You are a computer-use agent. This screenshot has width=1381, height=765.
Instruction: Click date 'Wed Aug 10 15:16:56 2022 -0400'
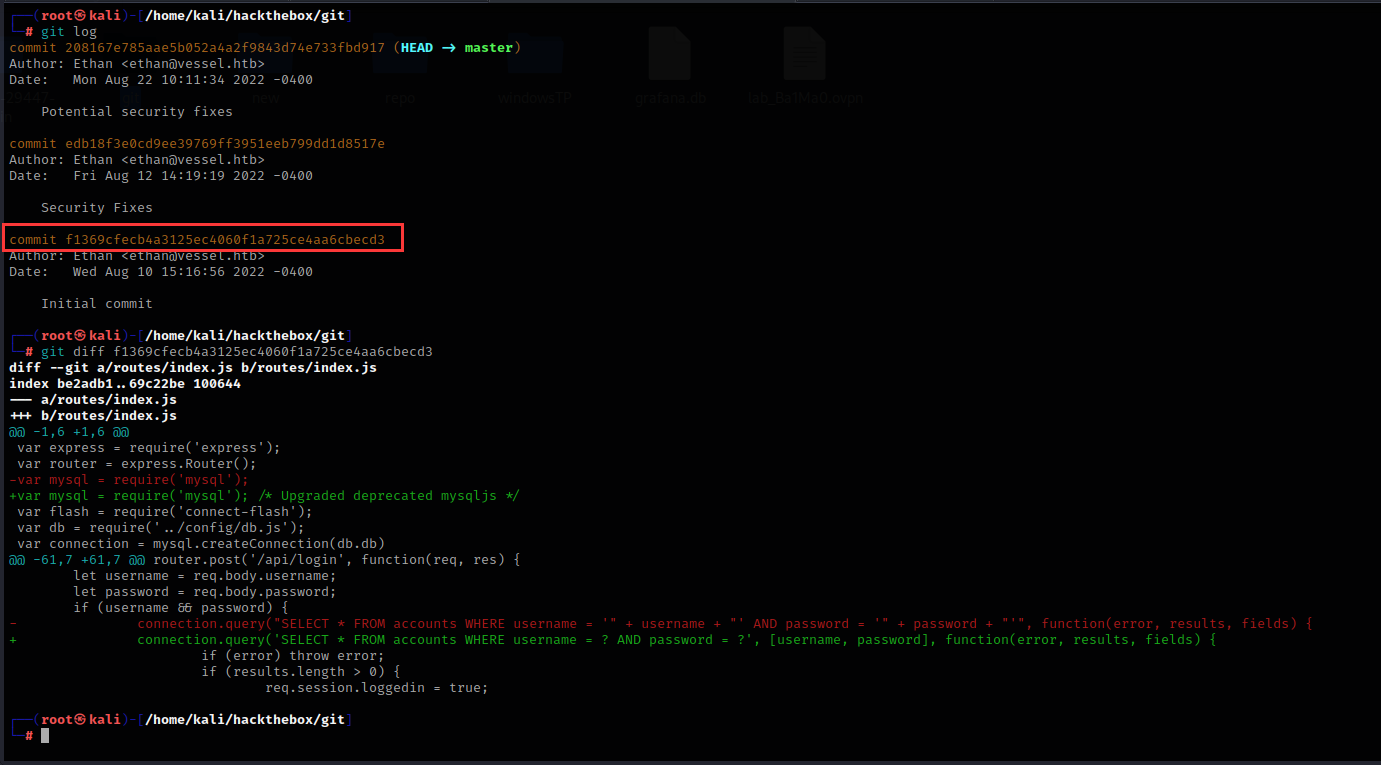193,272
